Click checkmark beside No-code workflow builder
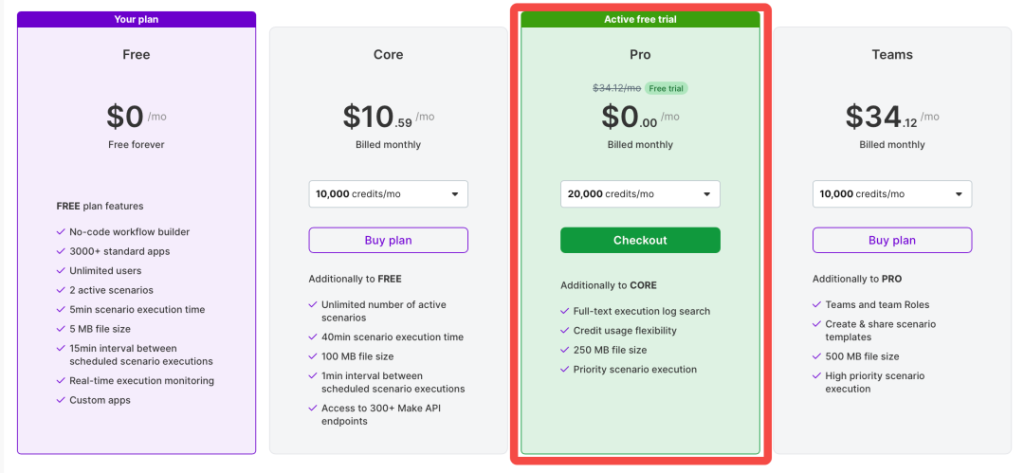1024x473 pixels. [62, 232]
